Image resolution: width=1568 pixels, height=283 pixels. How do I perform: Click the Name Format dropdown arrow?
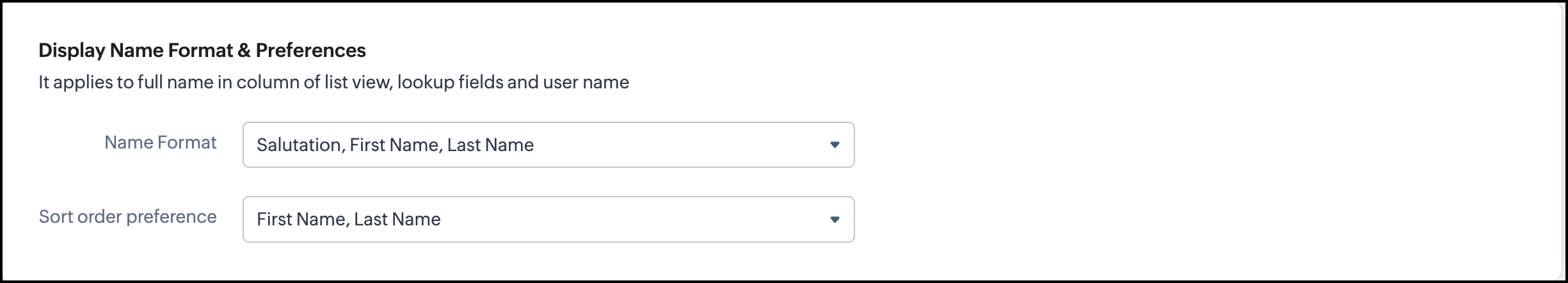835,145
